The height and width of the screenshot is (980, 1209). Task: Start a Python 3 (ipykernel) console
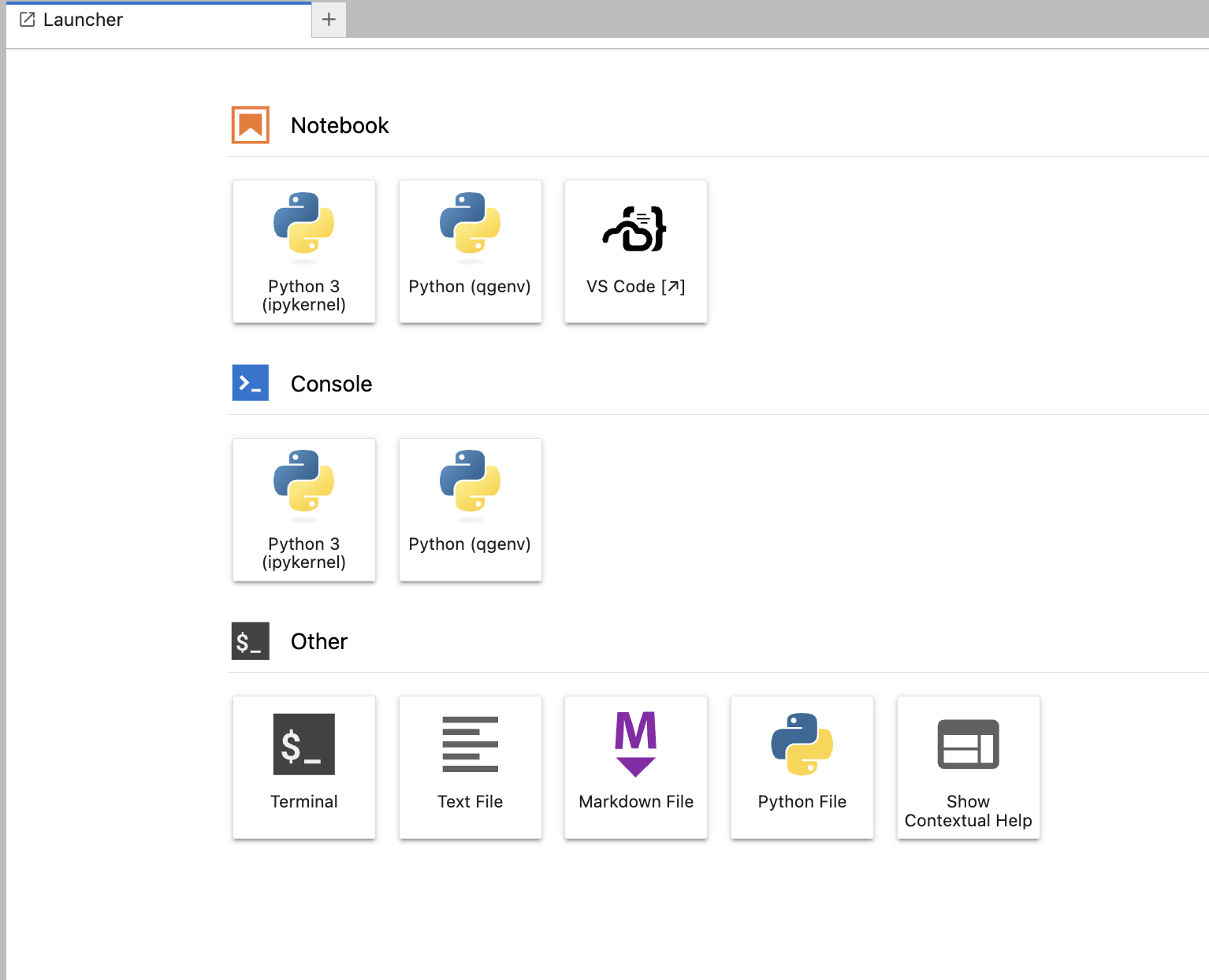pyautogui.click(x=304, y=509)
